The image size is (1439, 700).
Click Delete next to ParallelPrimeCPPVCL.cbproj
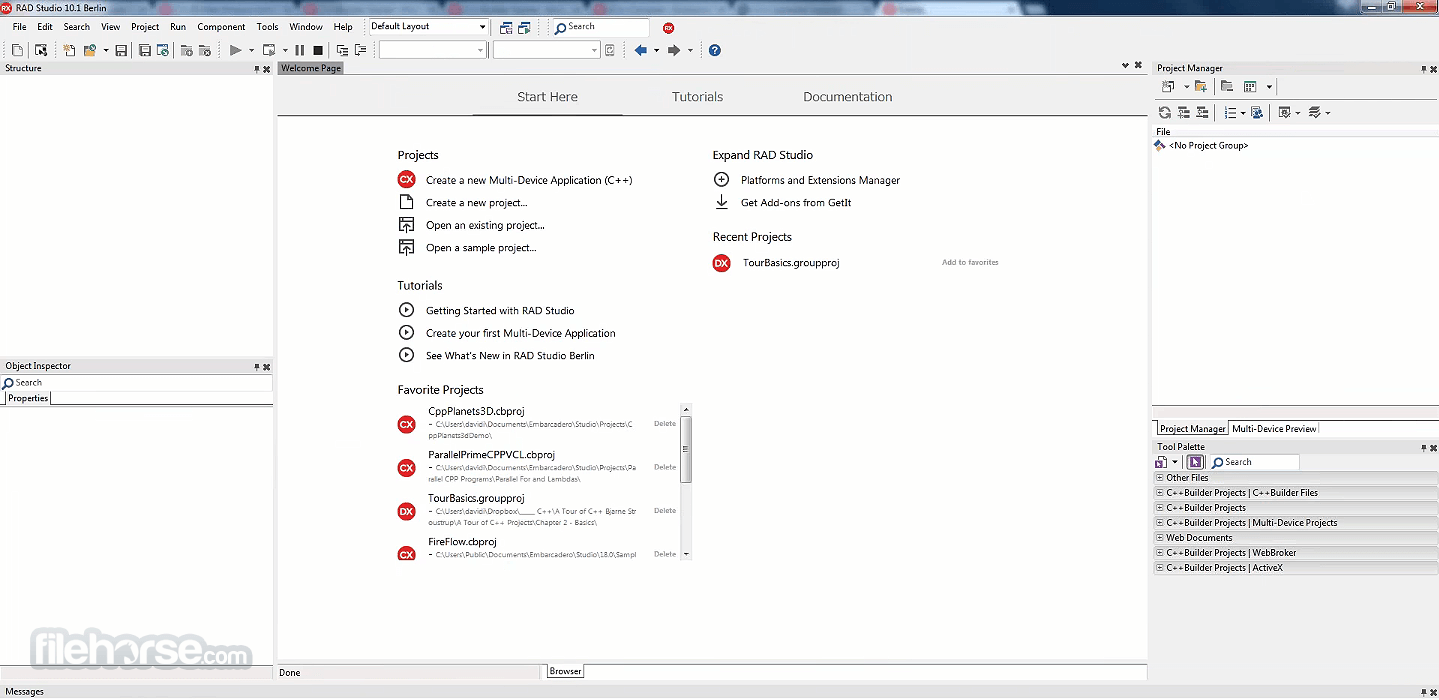665,467
